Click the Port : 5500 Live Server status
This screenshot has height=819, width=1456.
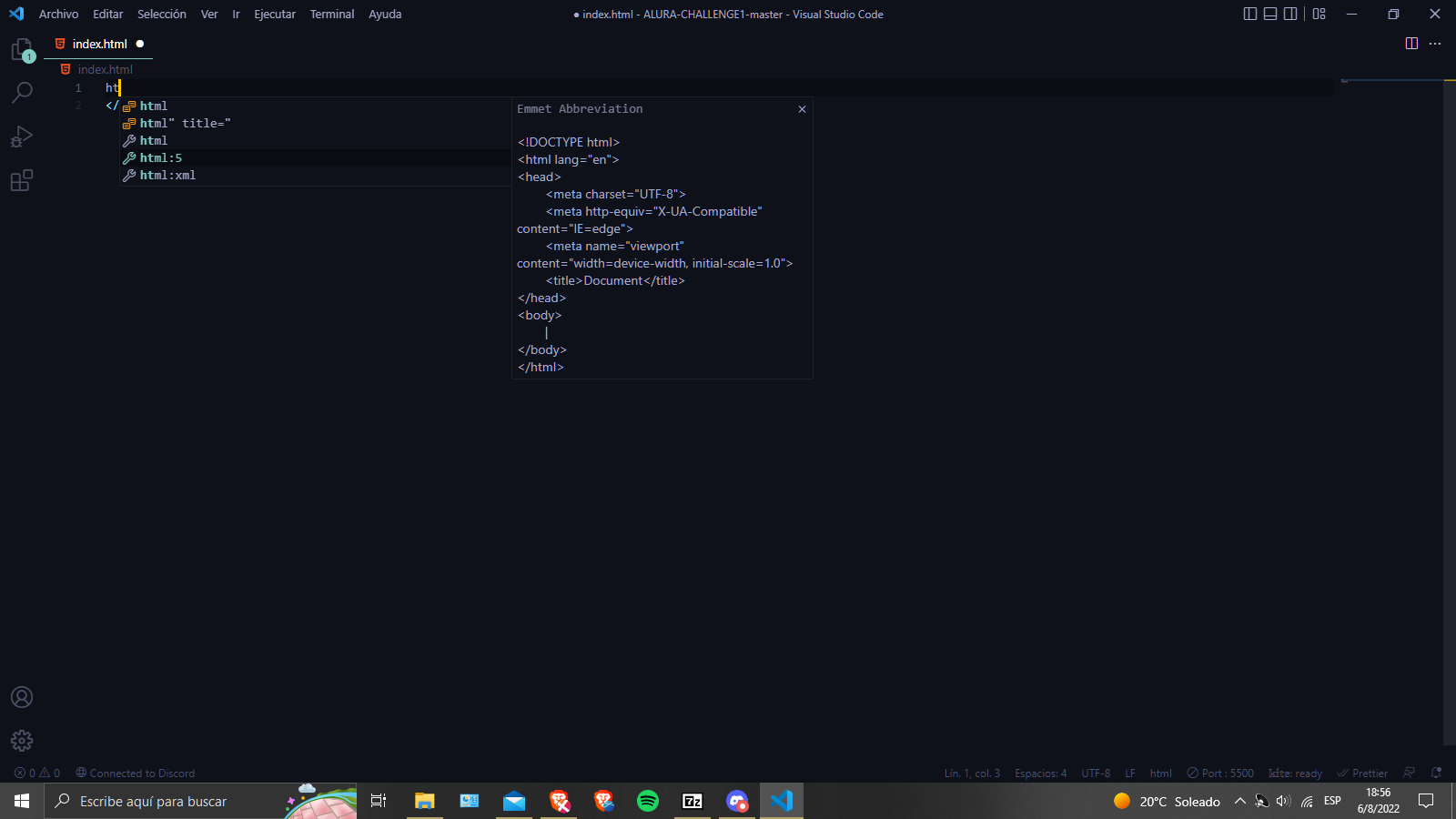pos(1220,773)
